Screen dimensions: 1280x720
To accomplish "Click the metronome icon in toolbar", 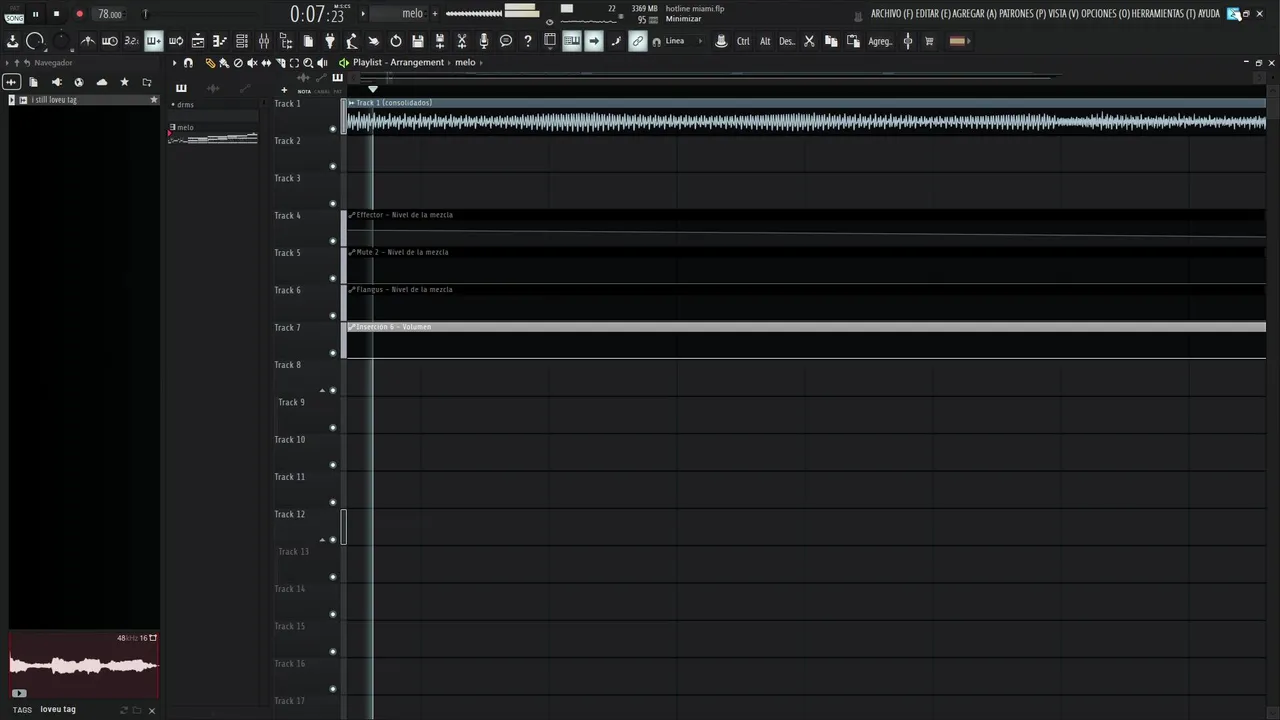I will point(88,41).
